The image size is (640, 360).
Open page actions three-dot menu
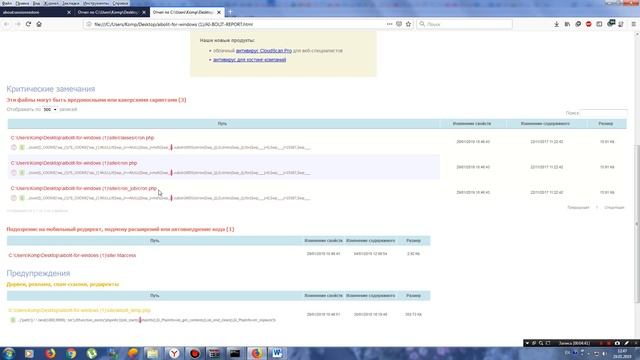pyautogui.click(x=389, y=24)
